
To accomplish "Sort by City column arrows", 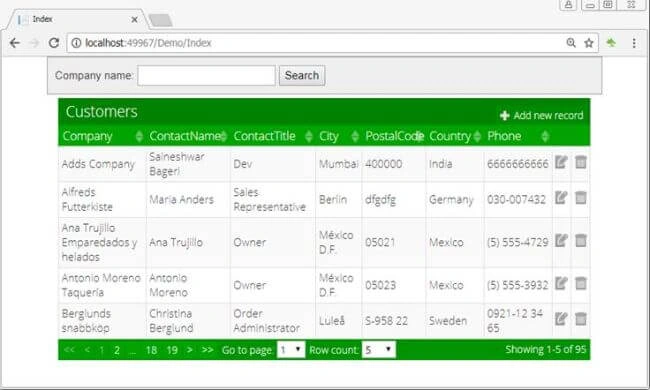I will [355, 136].
